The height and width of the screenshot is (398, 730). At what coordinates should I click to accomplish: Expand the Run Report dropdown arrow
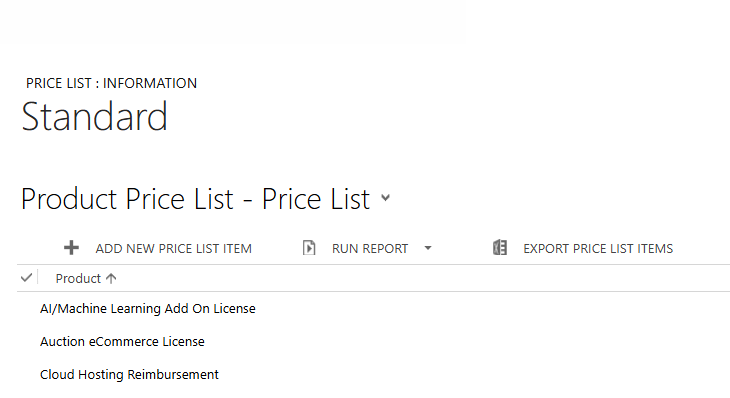click(428, 248)
